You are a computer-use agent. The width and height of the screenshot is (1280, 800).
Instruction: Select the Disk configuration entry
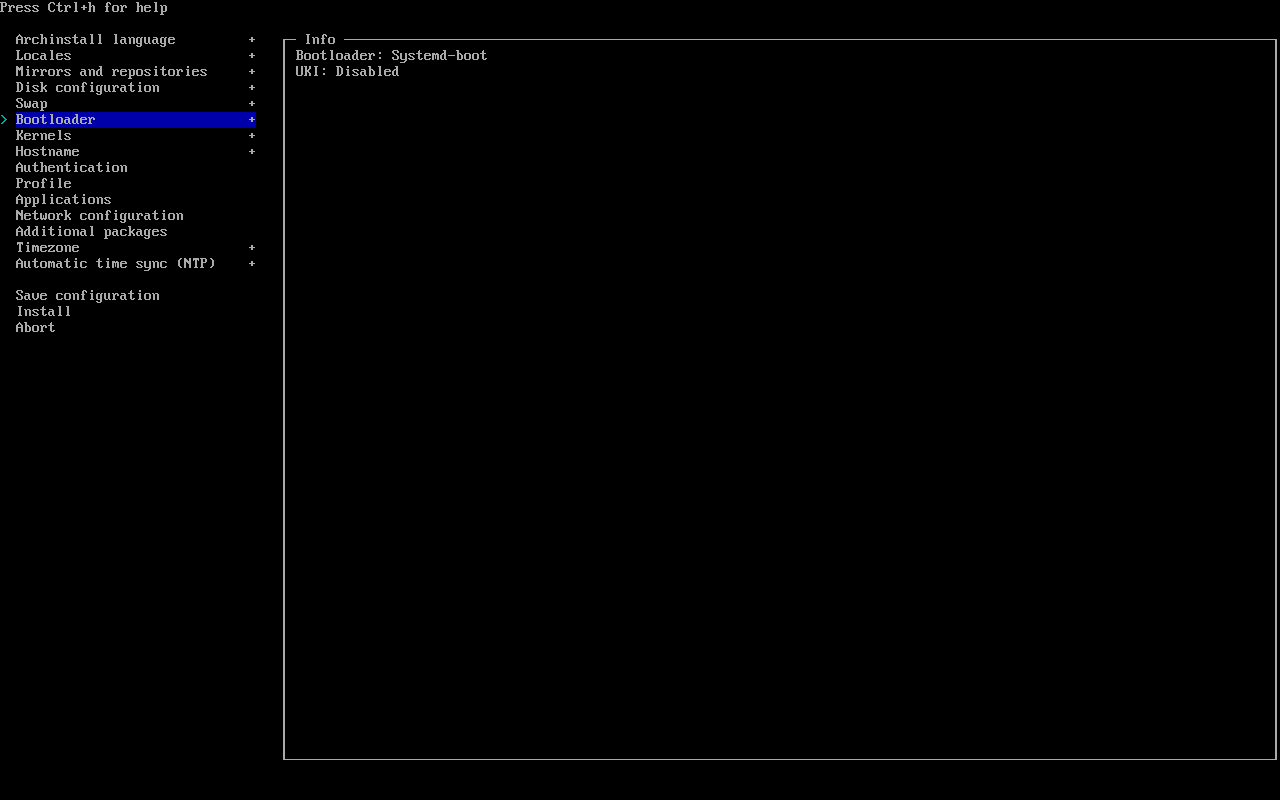(x=87, y=88)
